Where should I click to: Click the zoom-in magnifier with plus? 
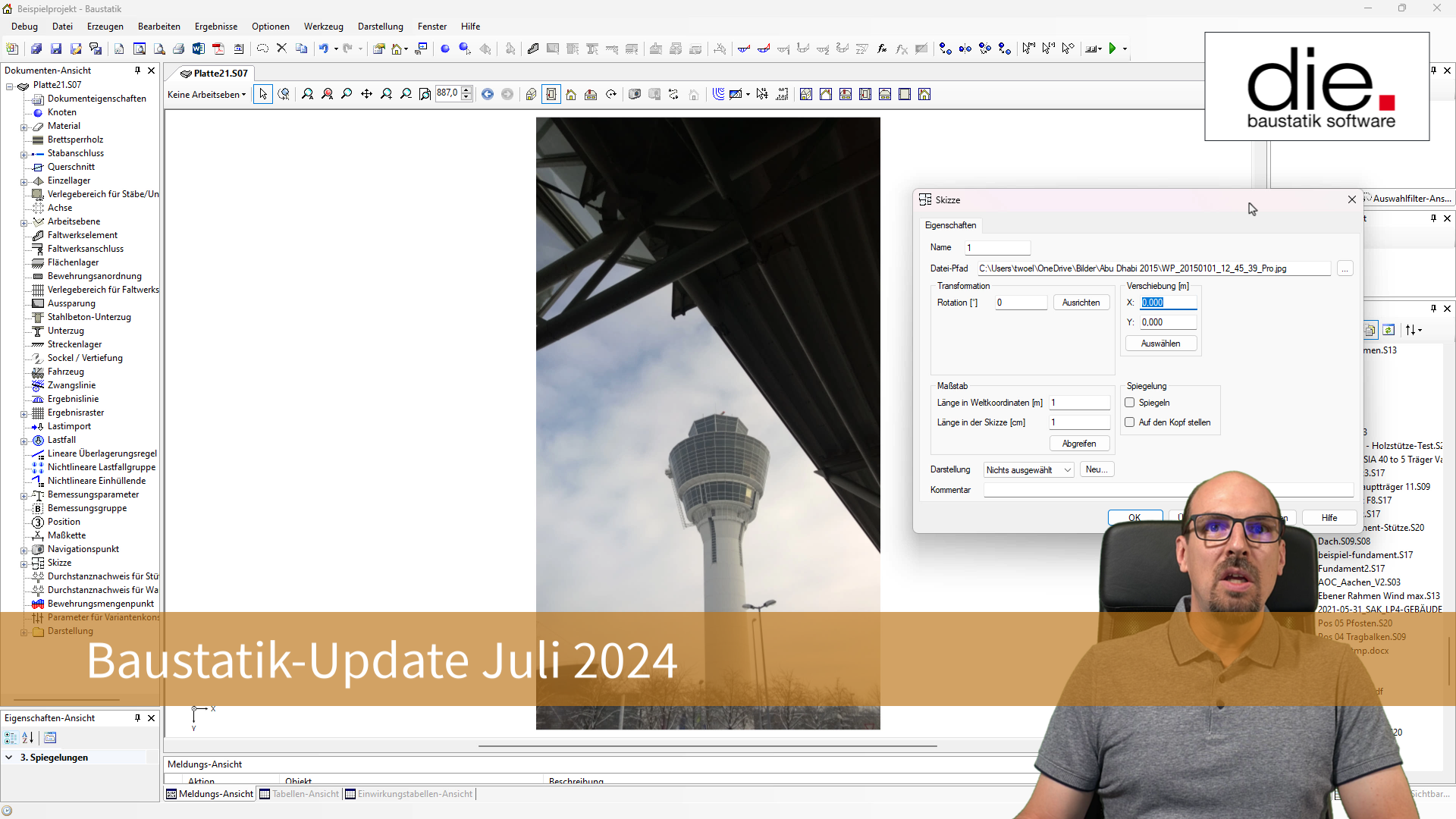point(386,94)
